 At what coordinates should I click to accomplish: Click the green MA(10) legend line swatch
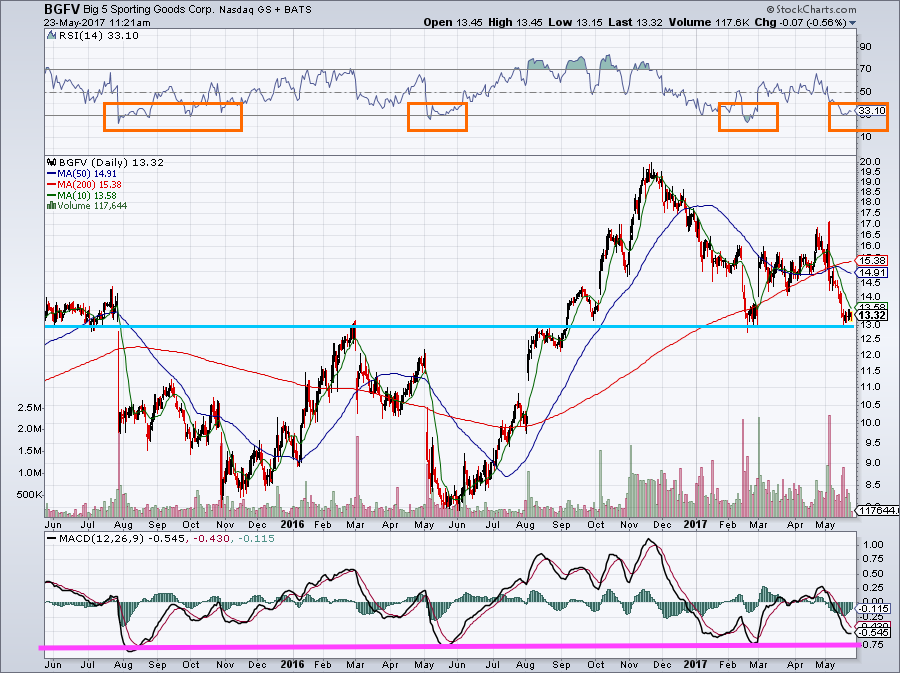(x=52, y=196)
